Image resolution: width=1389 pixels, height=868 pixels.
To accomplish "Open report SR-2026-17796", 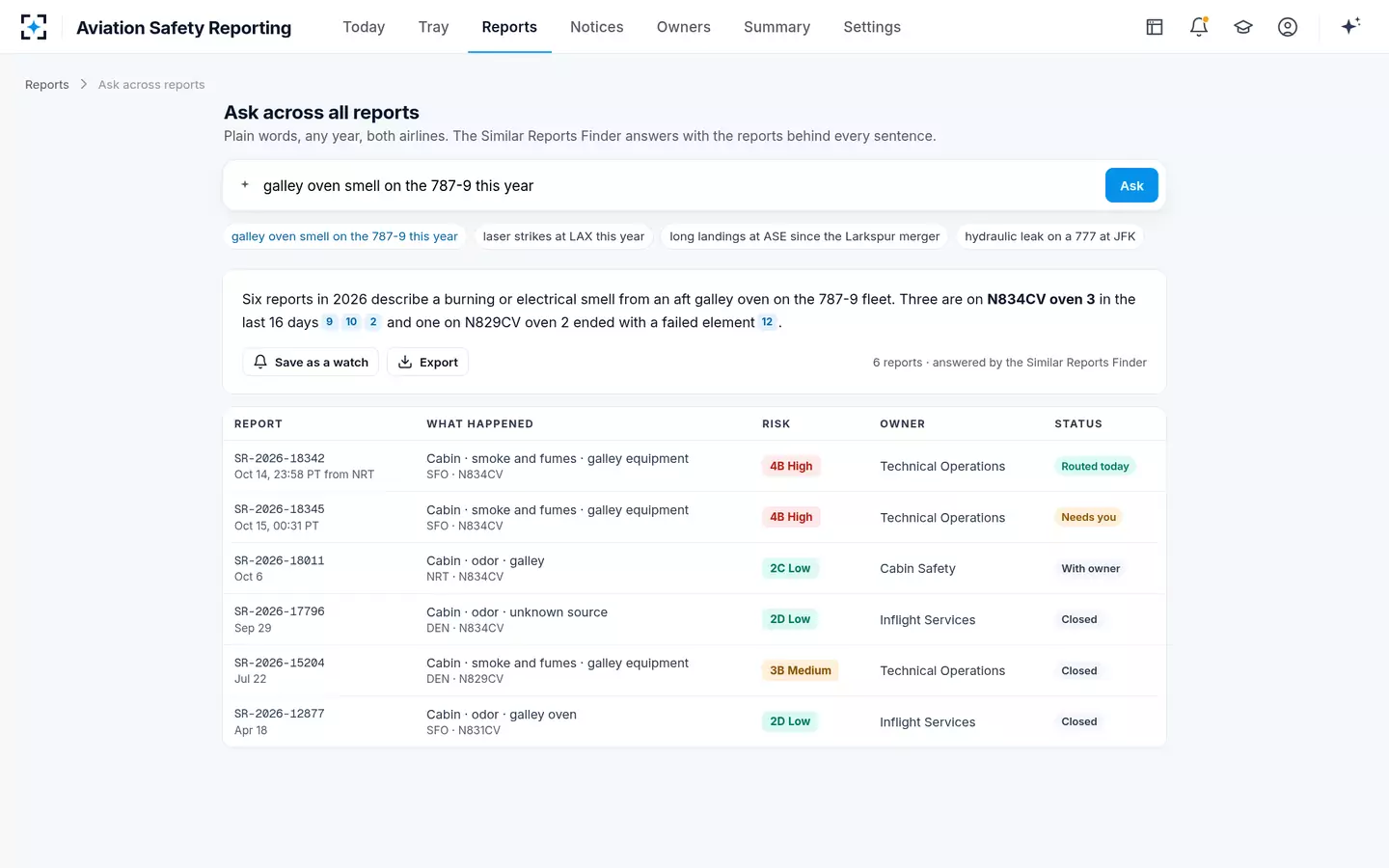I will [x=694, y=619].
